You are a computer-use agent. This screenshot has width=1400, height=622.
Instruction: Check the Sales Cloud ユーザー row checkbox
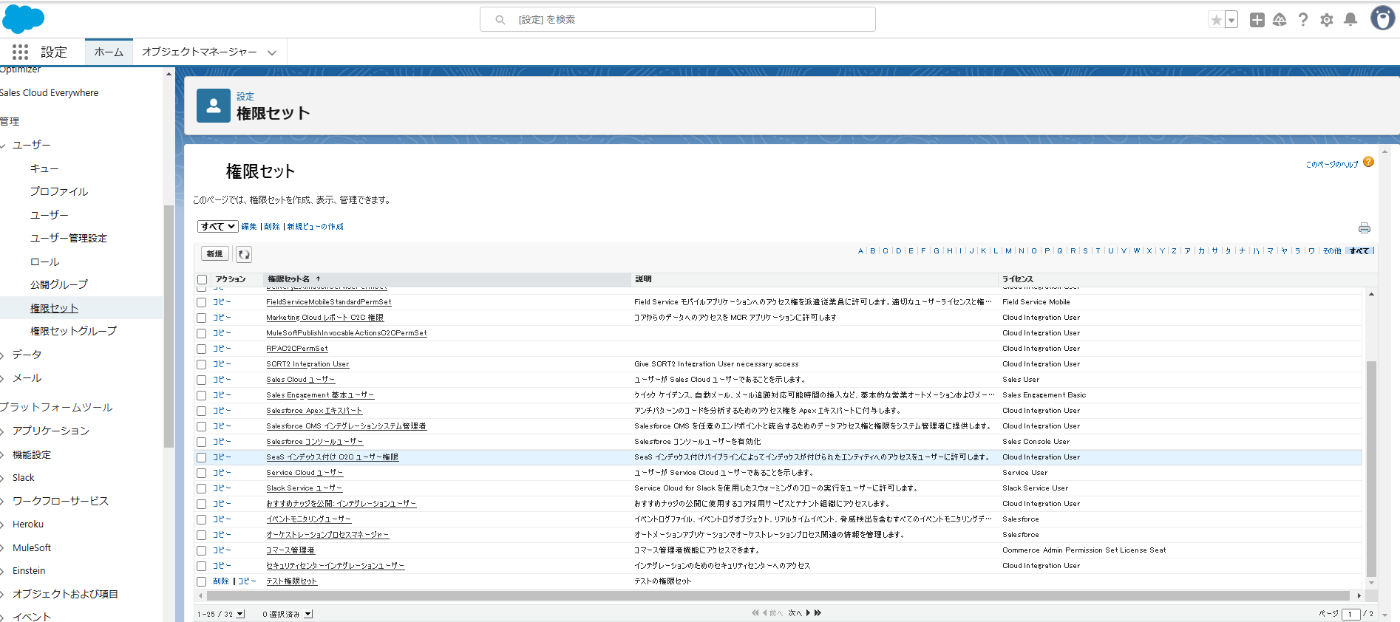[x=202, y=379]
